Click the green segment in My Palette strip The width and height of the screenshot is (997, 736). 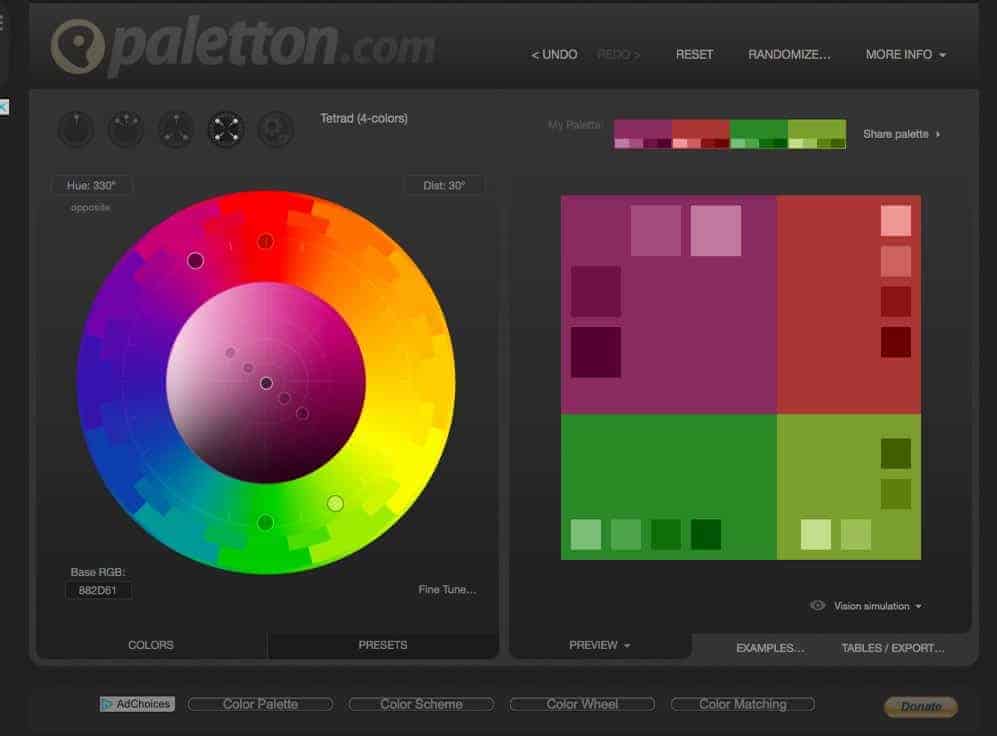click(x=759, y=129)
